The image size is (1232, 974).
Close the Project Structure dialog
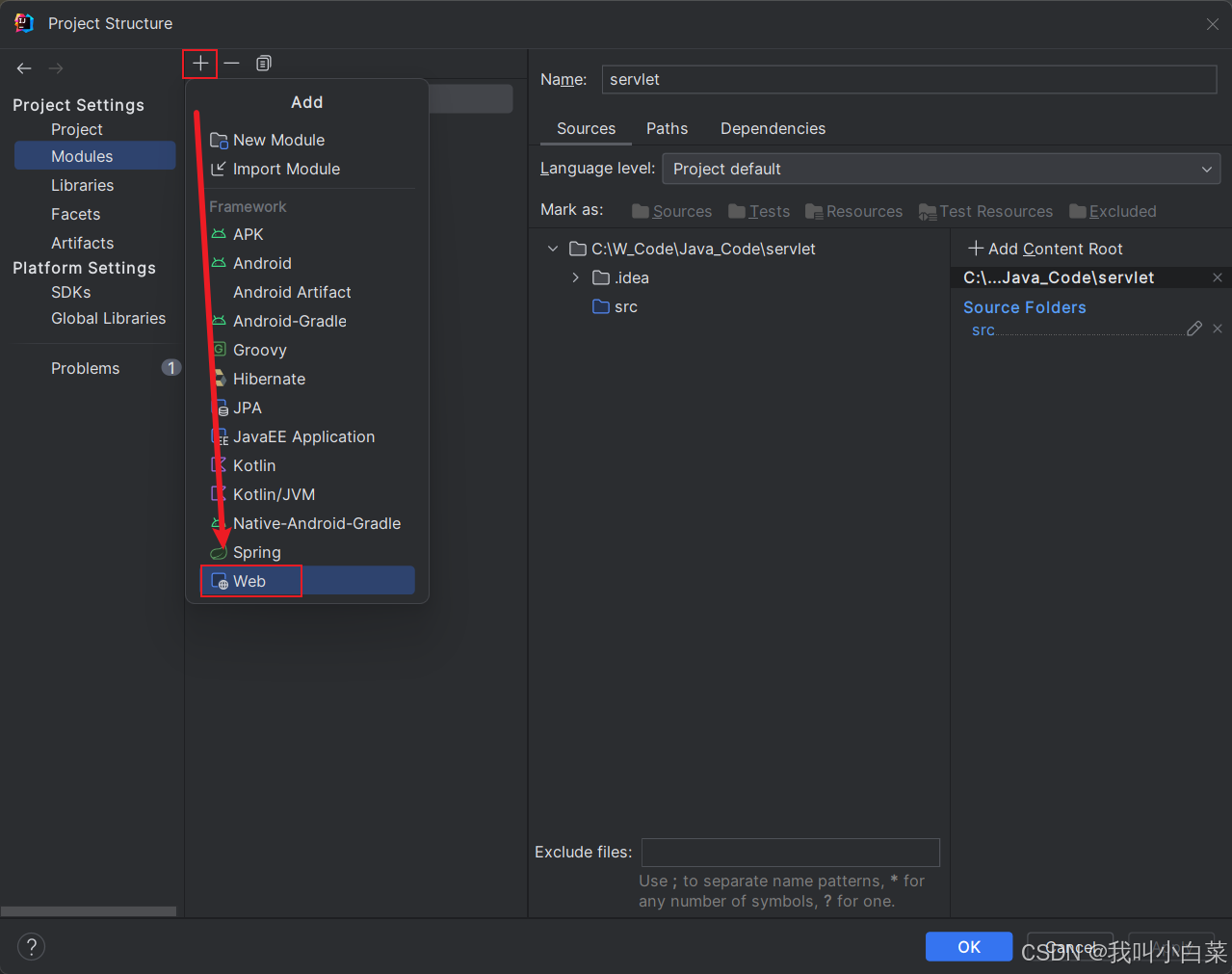[1213, 24]
